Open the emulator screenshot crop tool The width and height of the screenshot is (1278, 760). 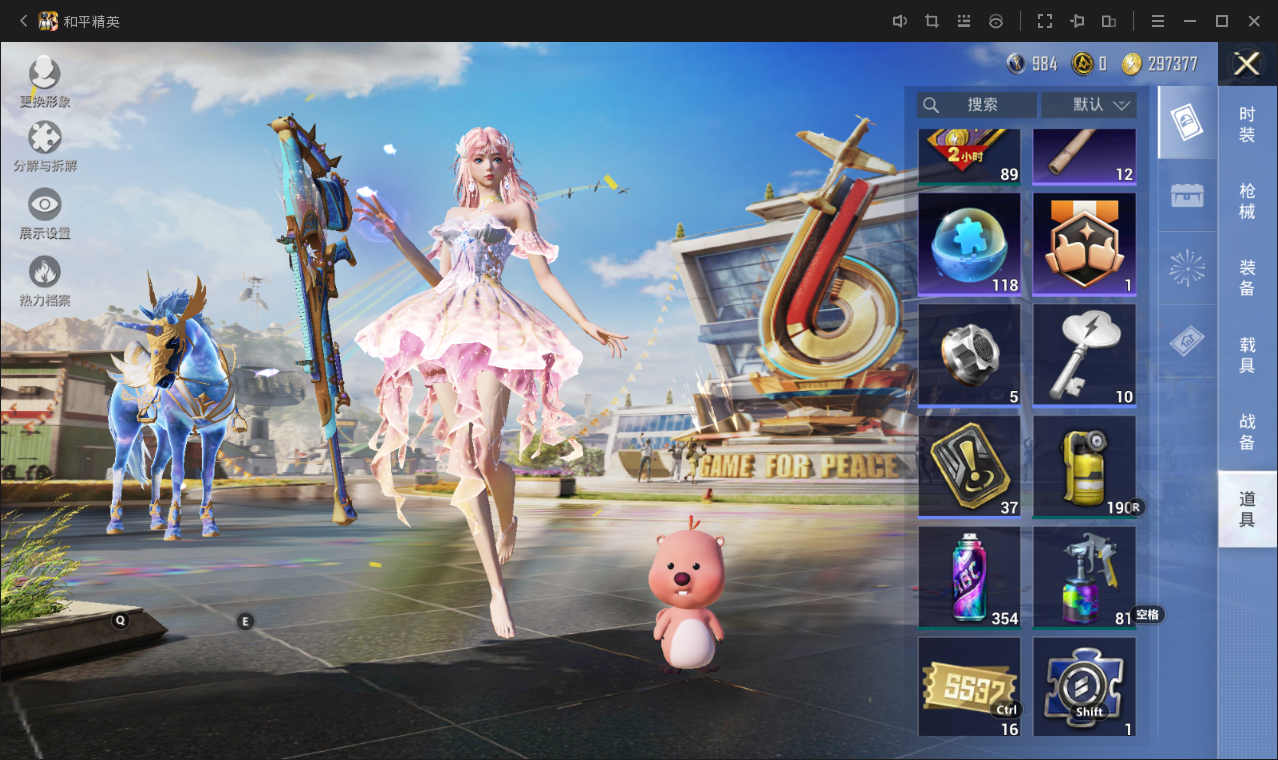coord(932,21)
